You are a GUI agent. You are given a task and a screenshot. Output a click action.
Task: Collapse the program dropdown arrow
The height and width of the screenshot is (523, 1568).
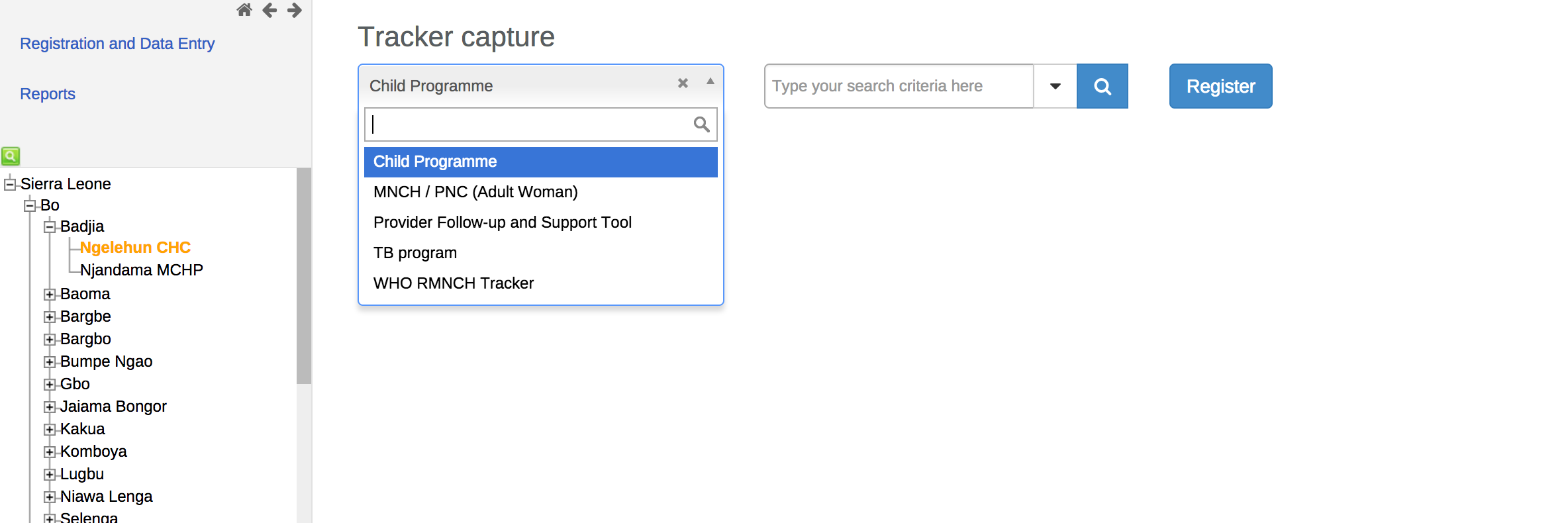(x=710, y=82)
